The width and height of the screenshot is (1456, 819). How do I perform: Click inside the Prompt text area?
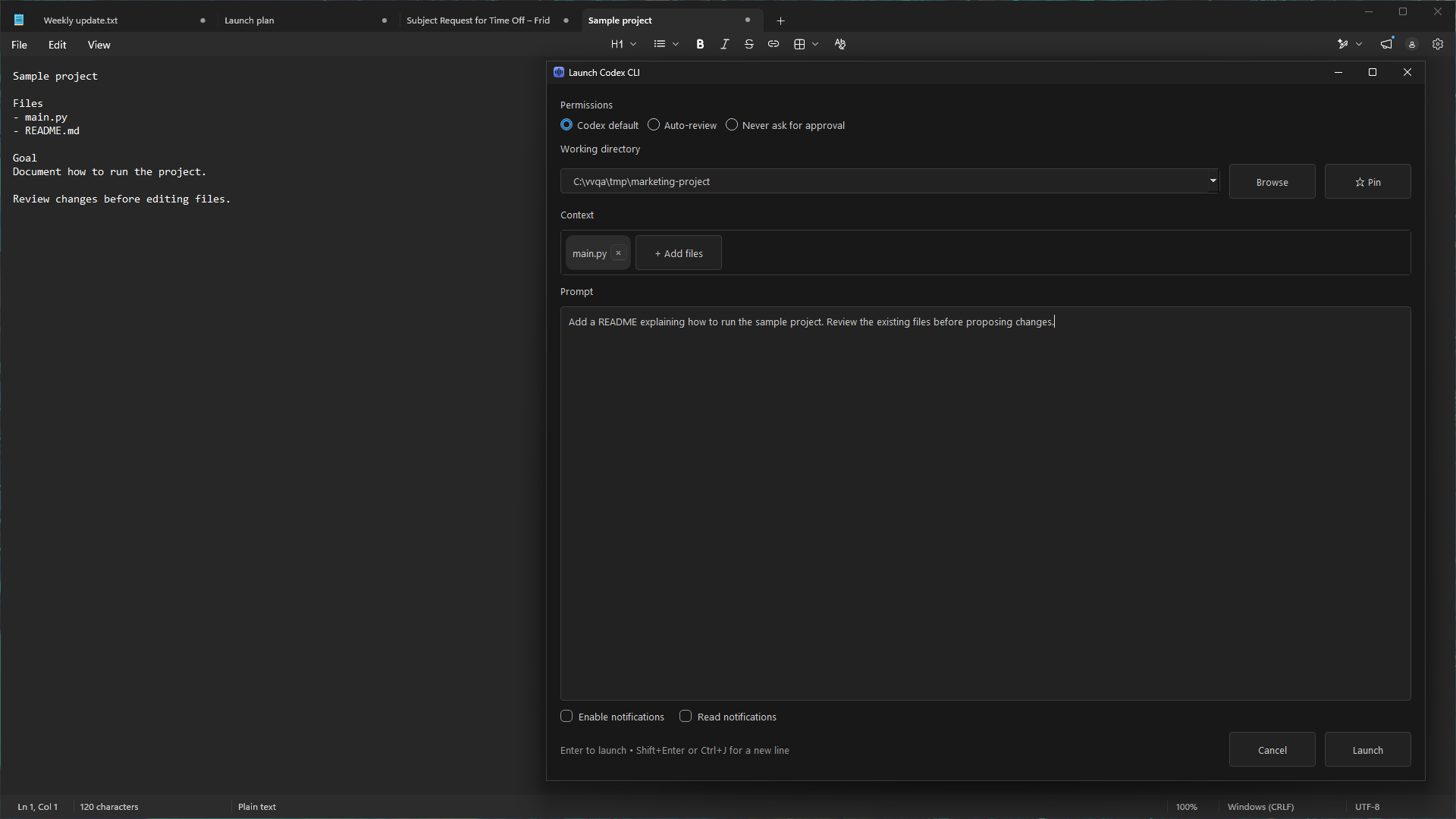tap(985, 504)
